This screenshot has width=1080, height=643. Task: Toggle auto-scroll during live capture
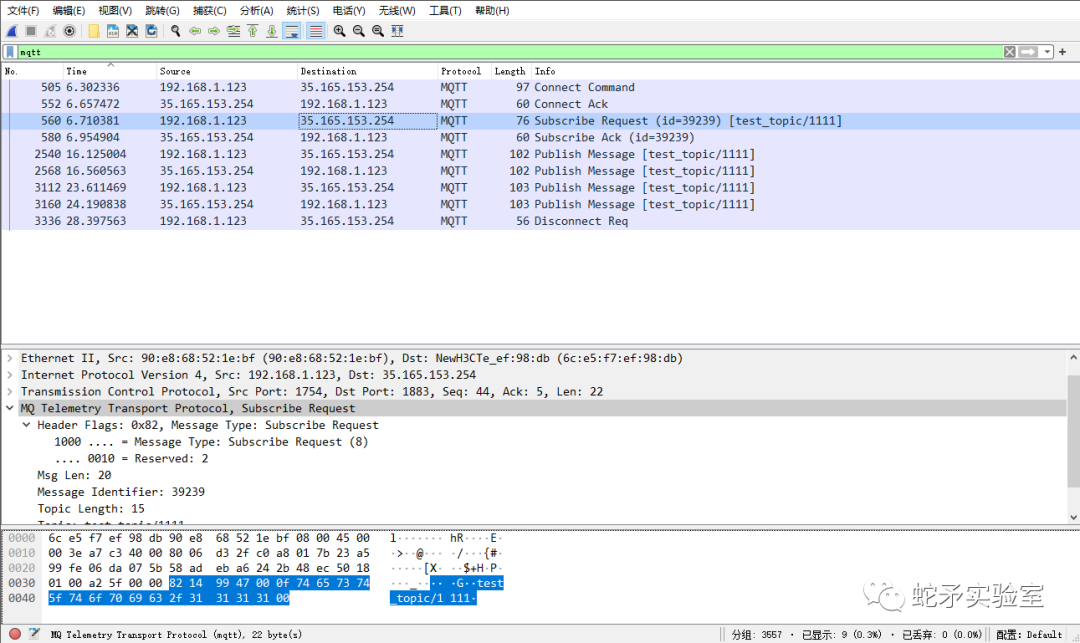tap(292, 31)
